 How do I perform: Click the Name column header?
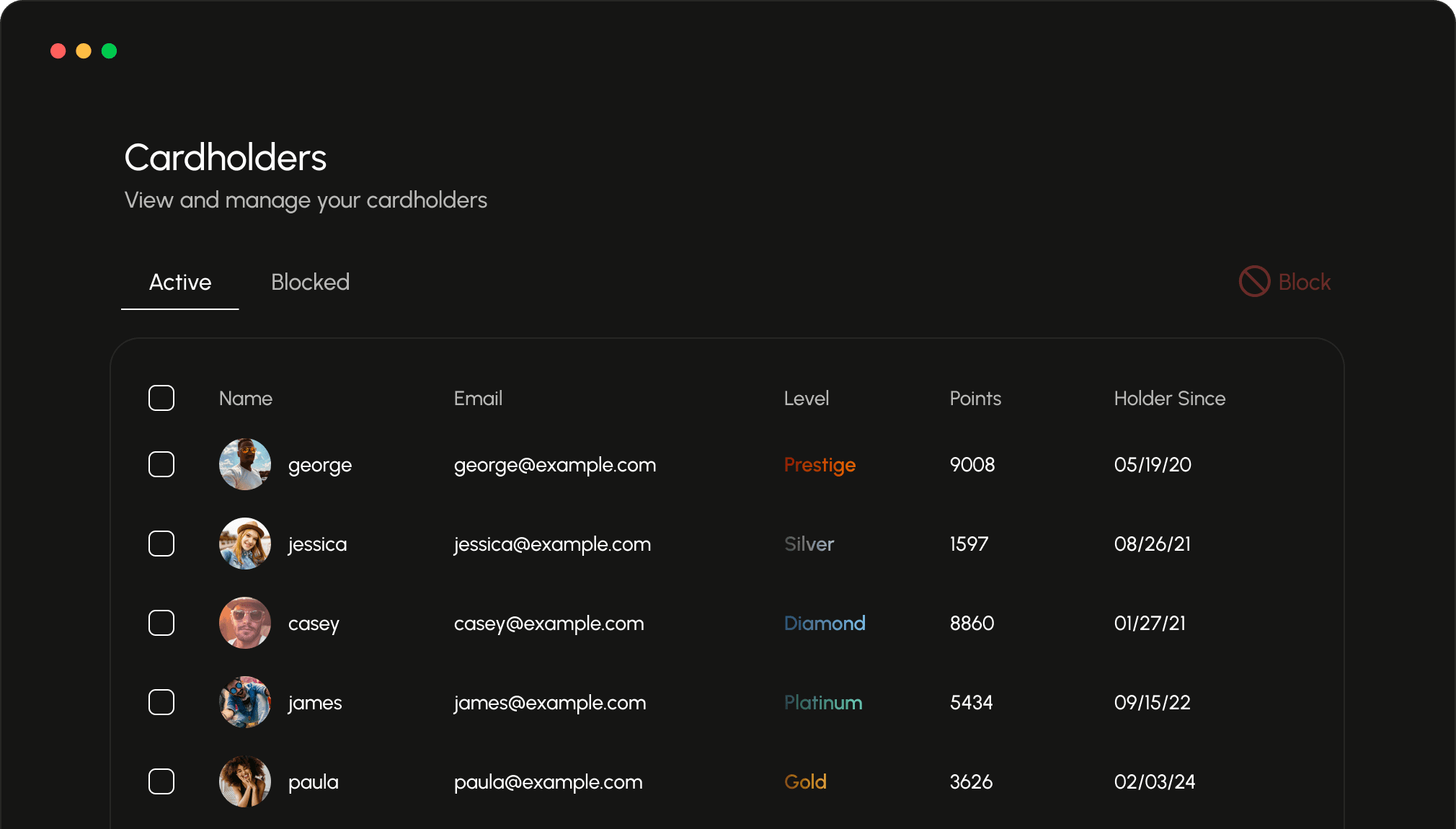coord(246,398)
